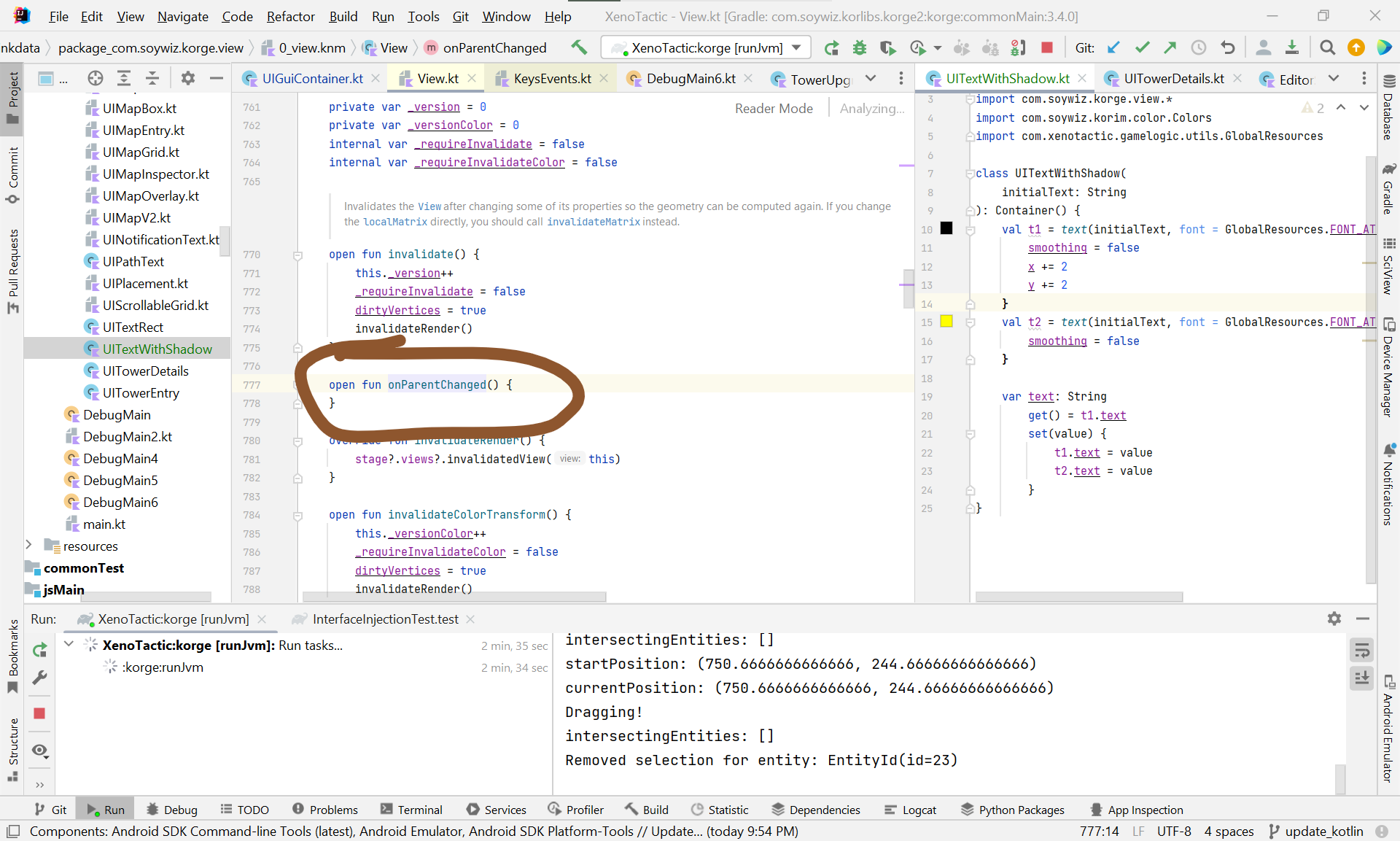Viewport: 1400px width, 841px height.
Task: Fold class UITextWithShadow at line 7
Action: pyautogui.click(x=970, y=174)
